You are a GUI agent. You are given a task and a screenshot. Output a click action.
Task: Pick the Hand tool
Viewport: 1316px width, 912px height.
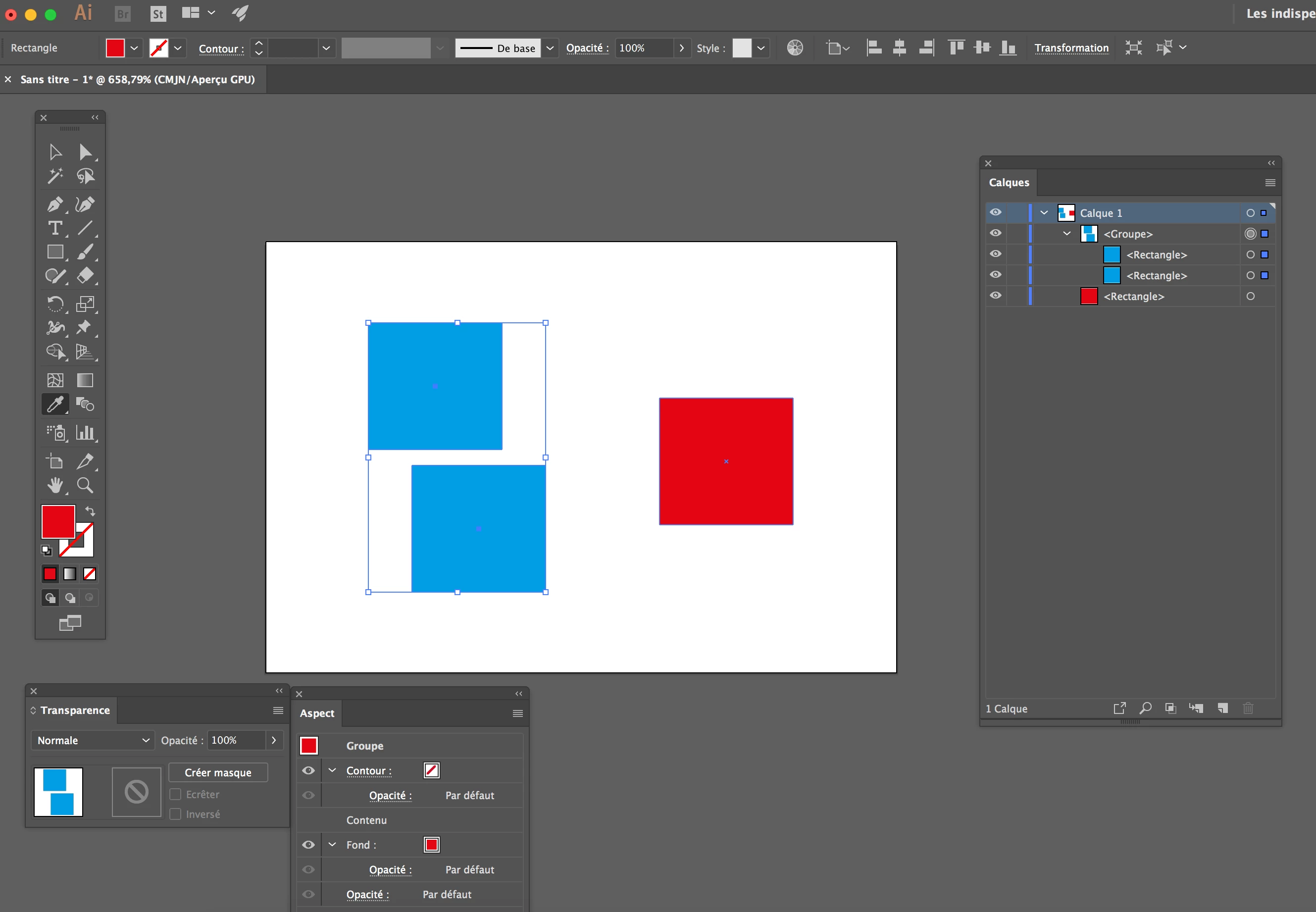(x=55, y=485)
